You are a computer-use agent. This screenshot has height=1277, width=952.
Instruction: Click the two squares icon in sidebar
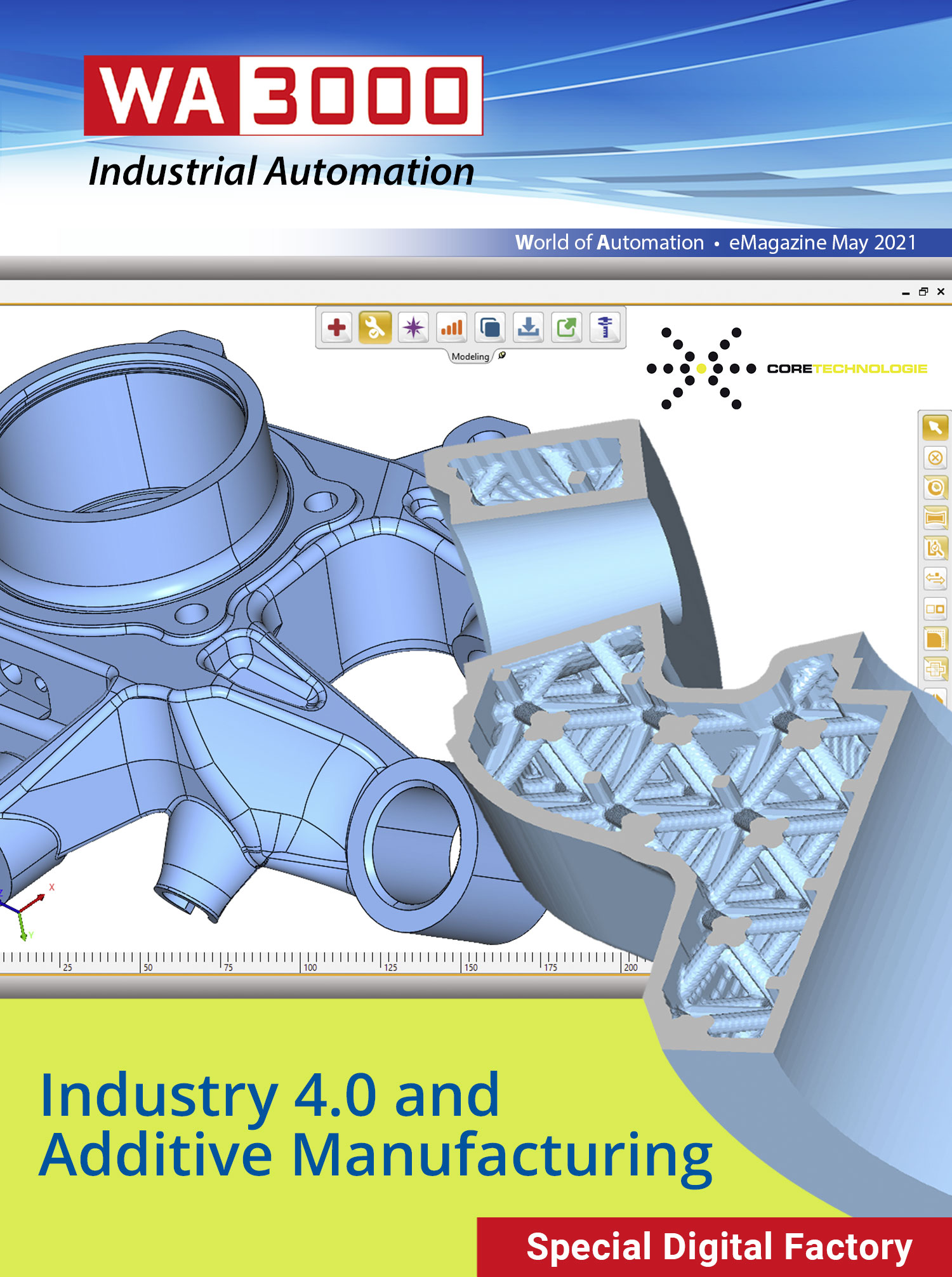tap(935, 609)
